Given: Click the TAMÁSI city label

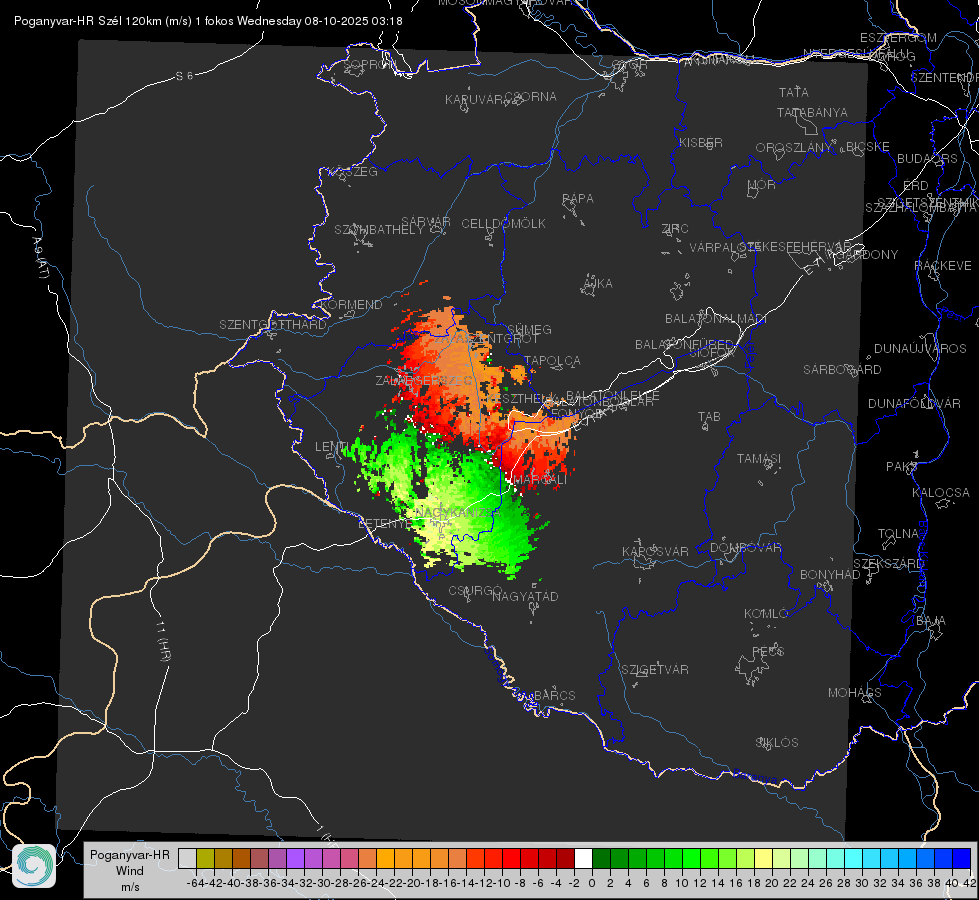Looking at the screenshot, I should click(x=759, y=458).
